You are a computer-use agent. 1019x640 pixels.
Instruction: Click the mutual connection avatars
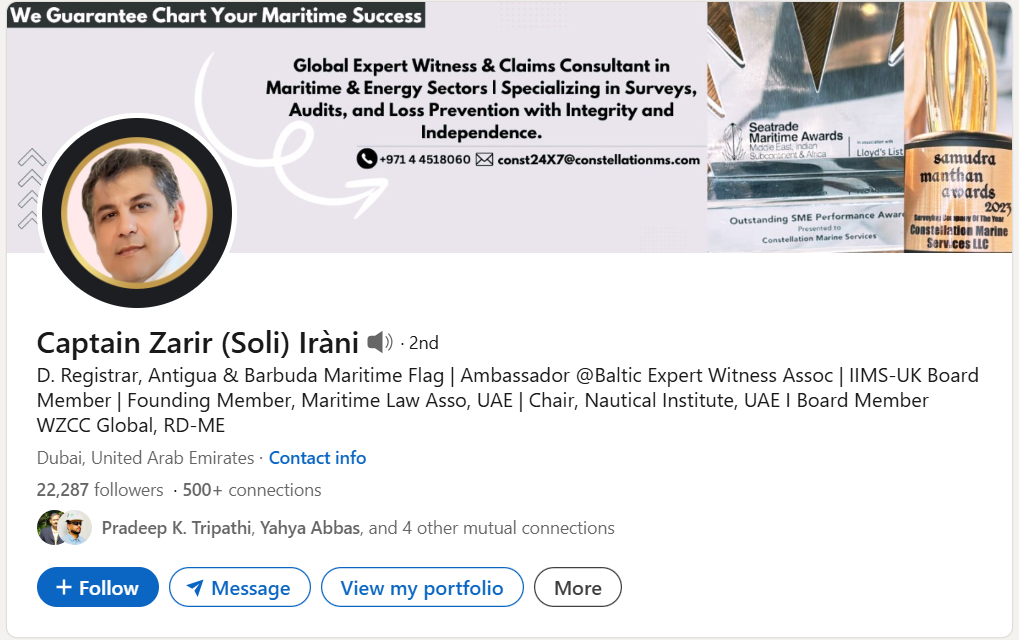click(x=63, y=527)
